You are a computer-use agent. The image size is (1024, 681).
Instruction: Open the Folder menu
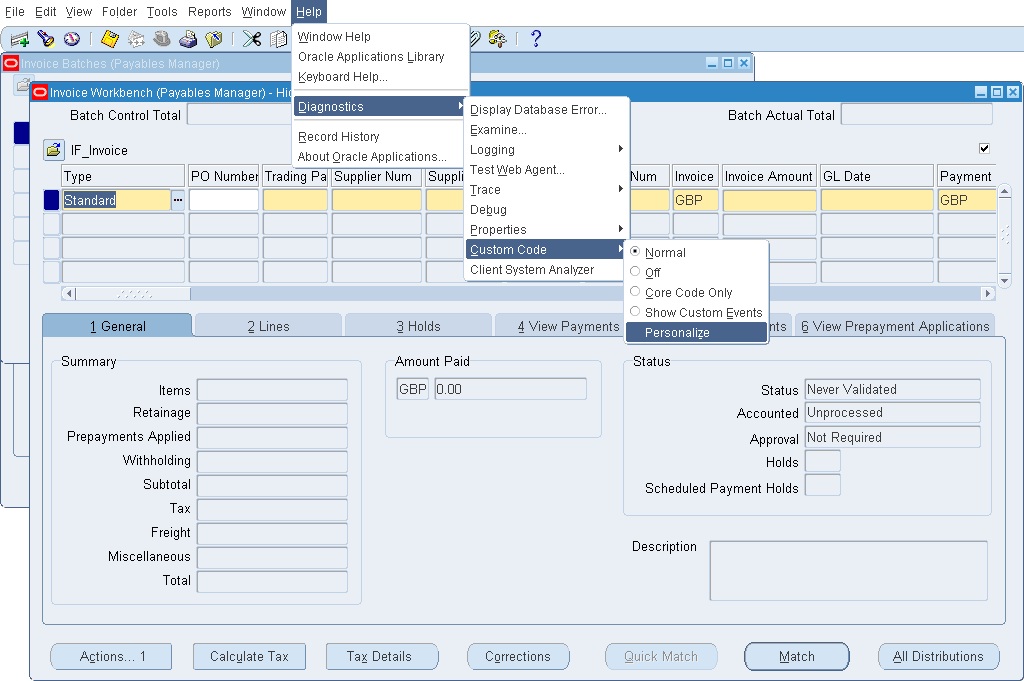click(120, 12)
